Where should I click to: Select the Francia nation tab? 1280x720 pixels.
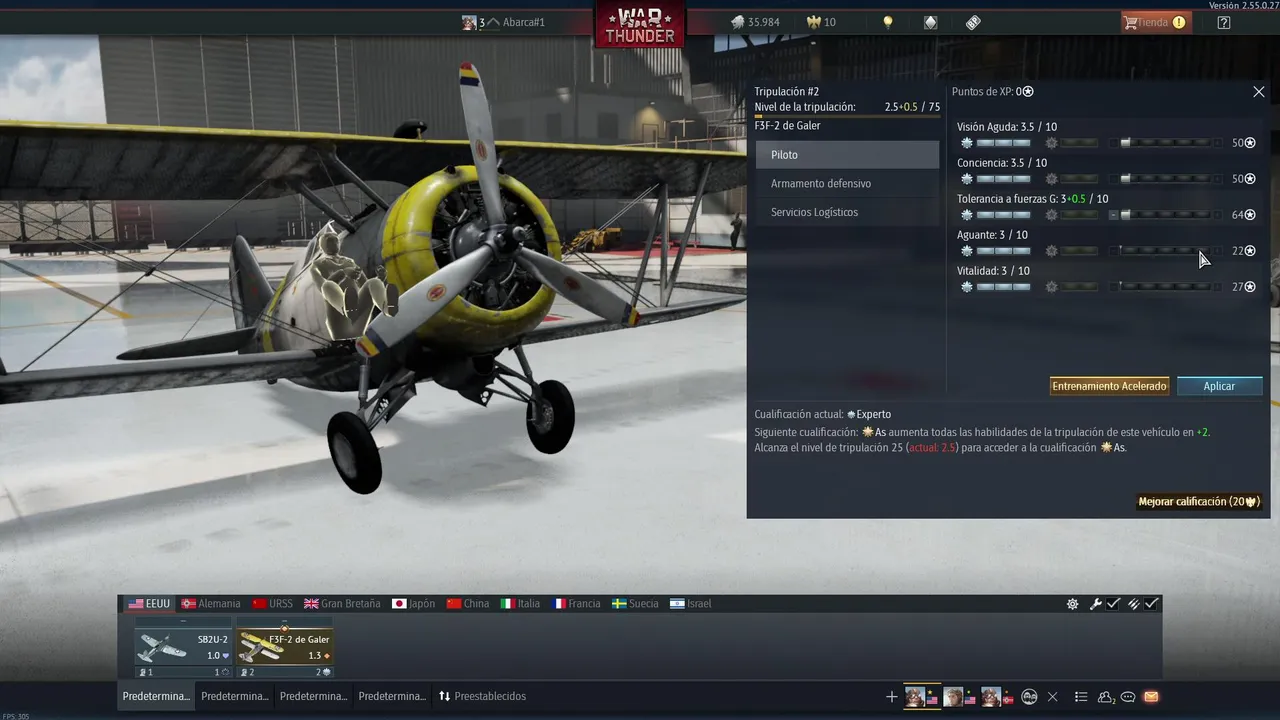click(577, 604)
